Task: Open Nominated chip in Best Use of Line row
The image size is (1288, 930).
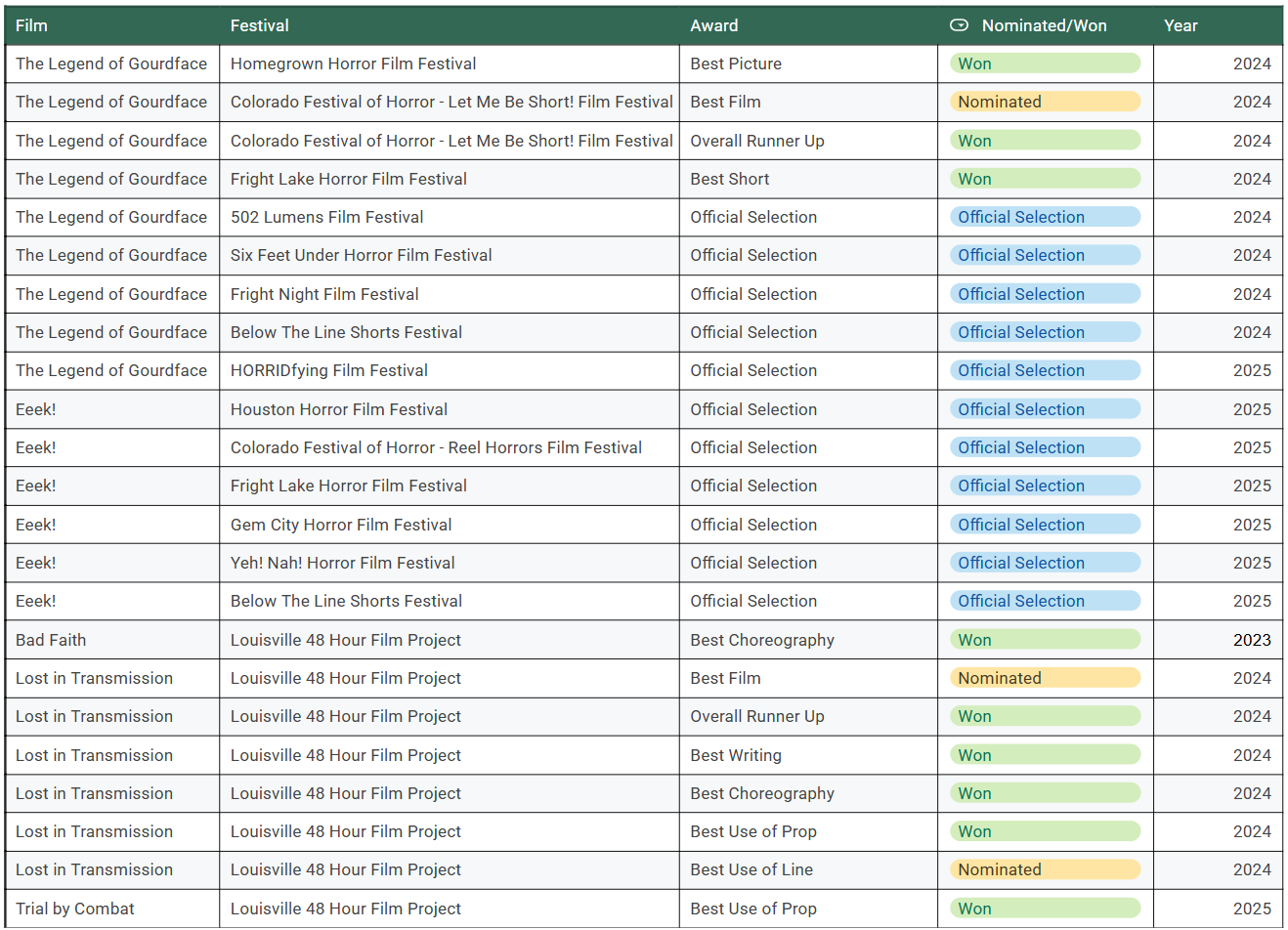Action: pyautogui.click(x=1045, y=869)
